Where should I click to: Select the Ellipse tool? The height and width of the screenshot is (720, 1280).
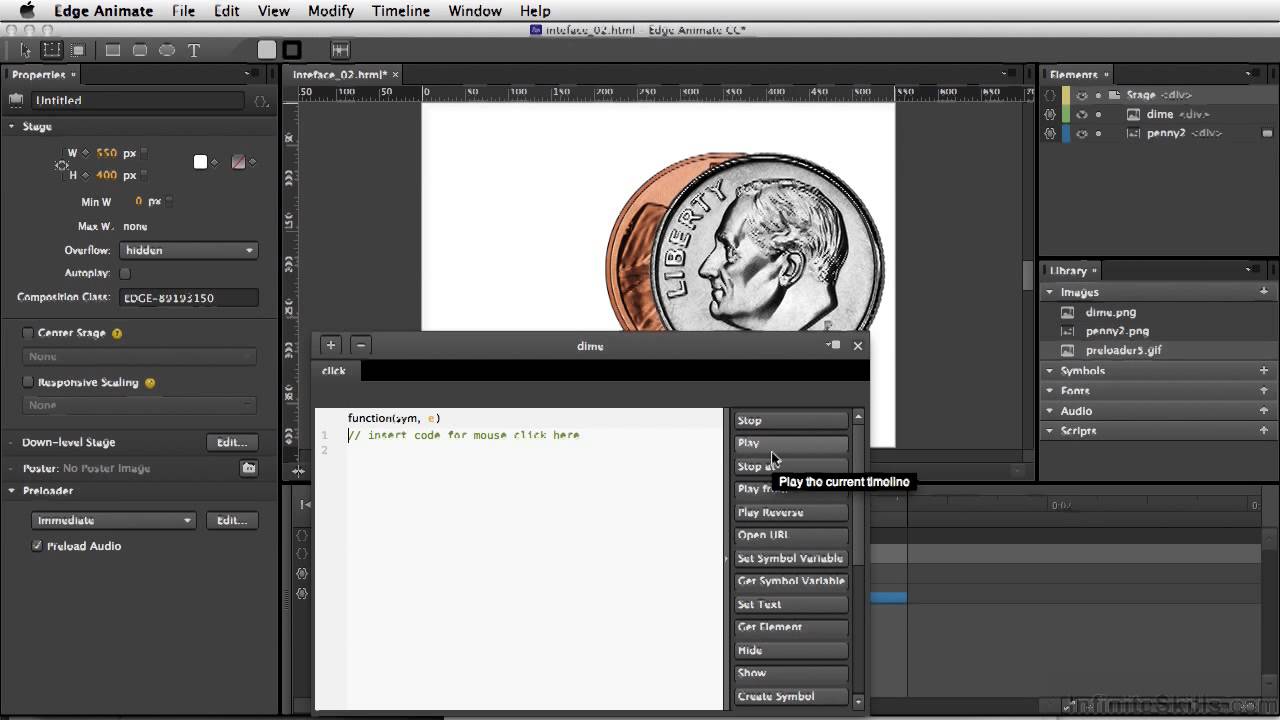(167, 50)
